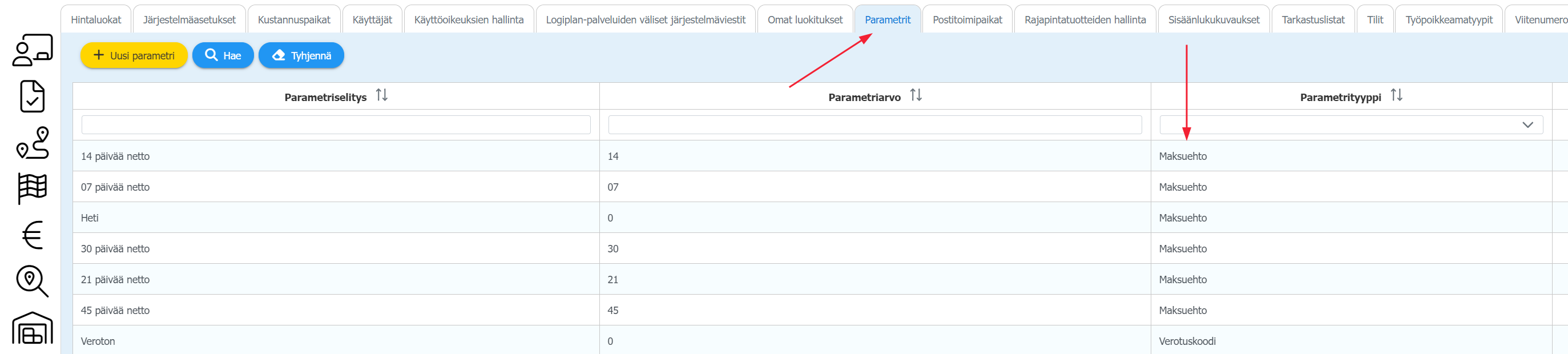
Task: Open the Parametrityyppi filter dropdown
Action: [x=1351, y=125]
